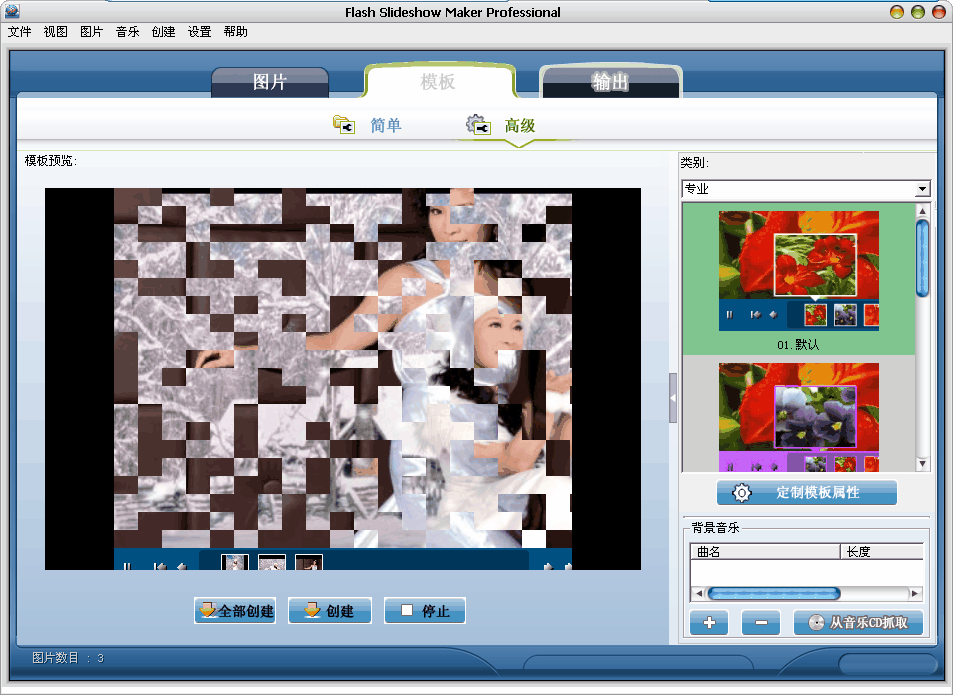Open the 类别 category dropdown showing 专业

coord(806,189)
